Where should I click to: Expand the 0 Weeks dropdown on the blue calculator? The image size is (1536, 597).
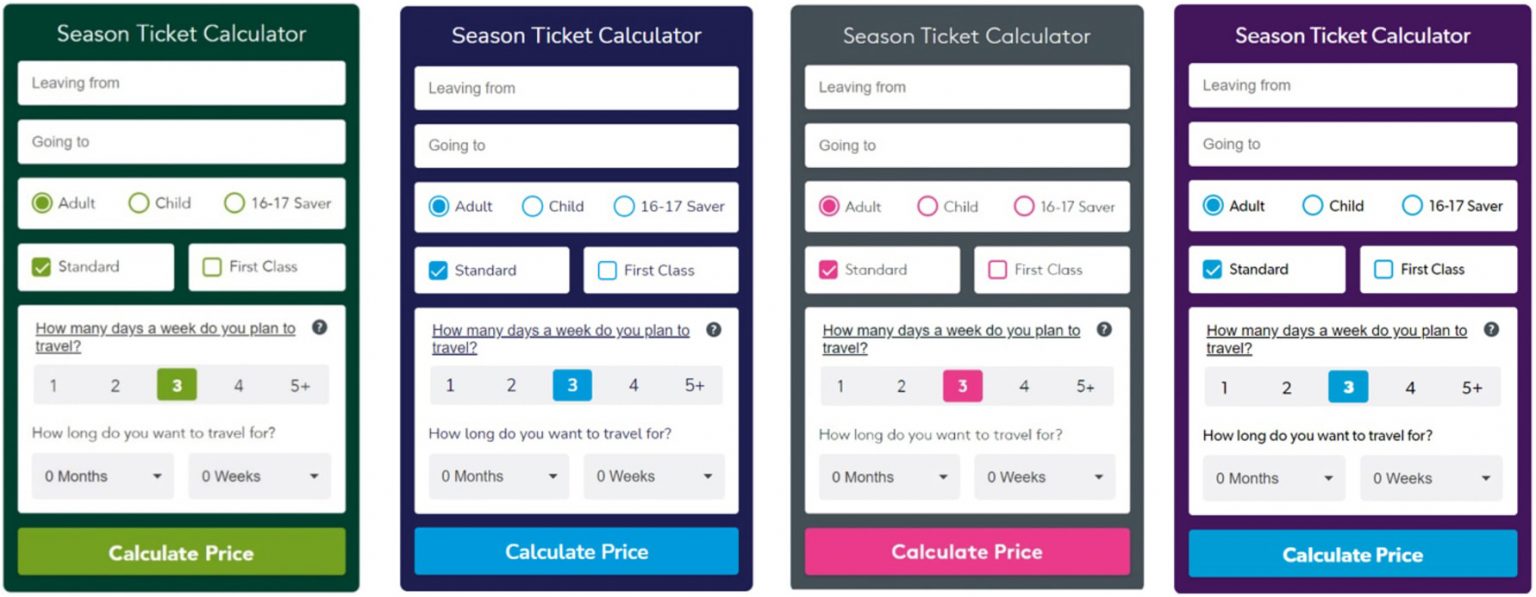[653, 477]
